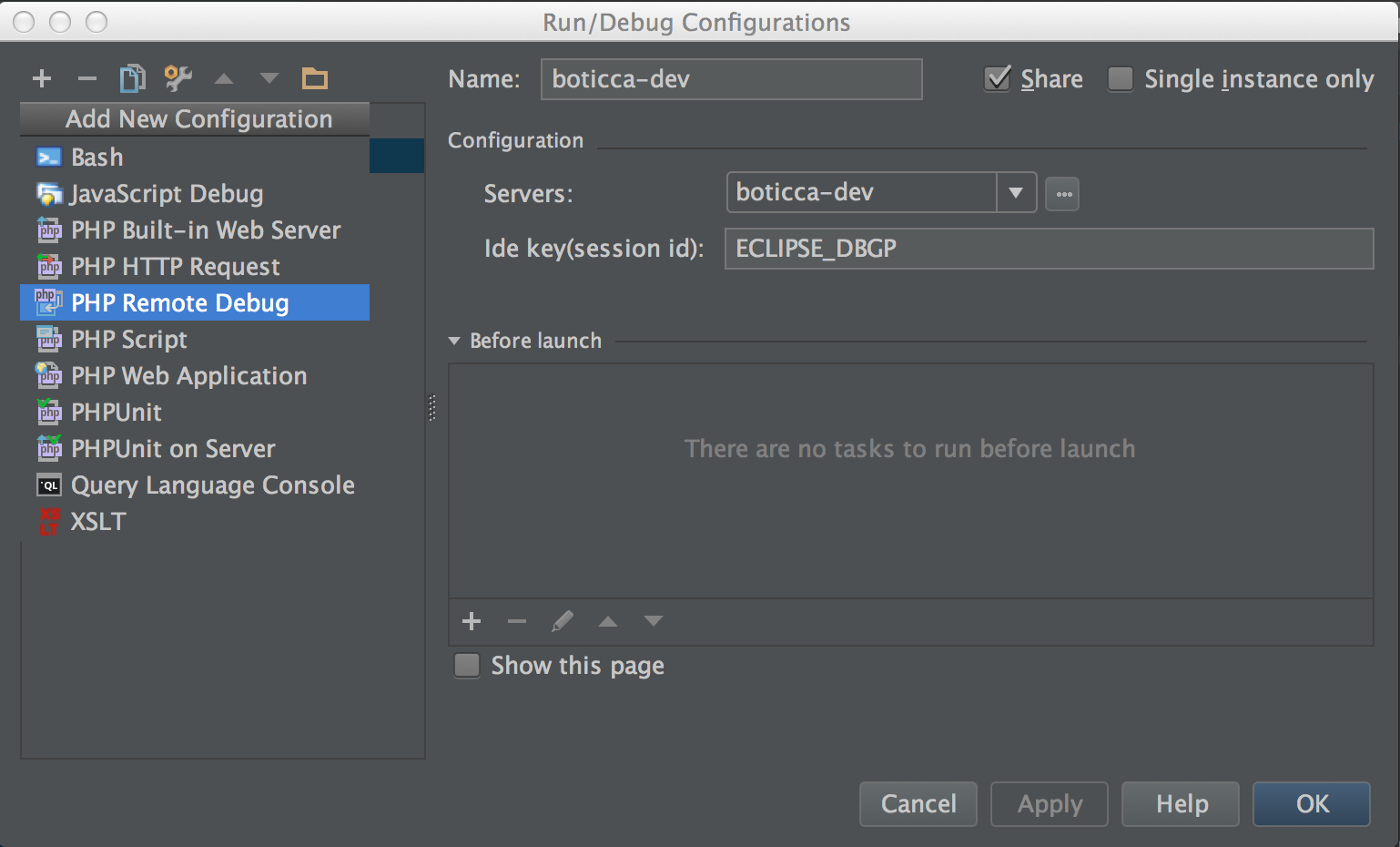
Task: Click the add new configuration plus icon
Action: [42, 79]
